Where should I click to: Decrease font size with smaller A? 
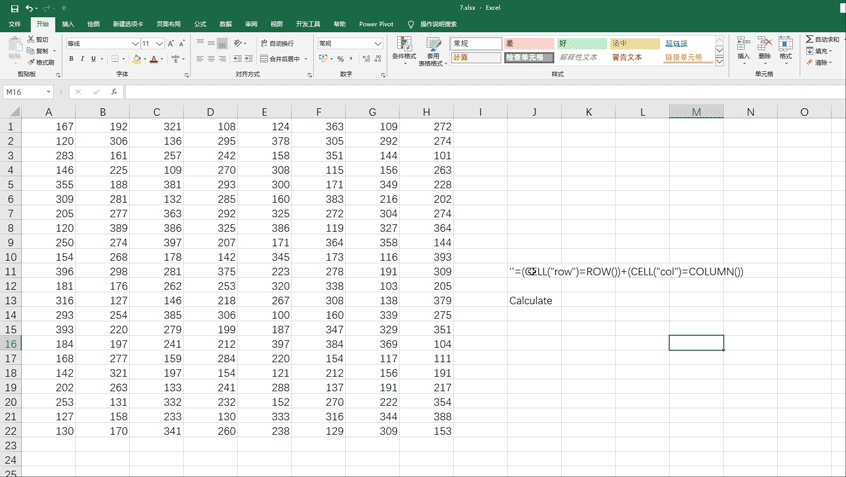coord(182,43)
